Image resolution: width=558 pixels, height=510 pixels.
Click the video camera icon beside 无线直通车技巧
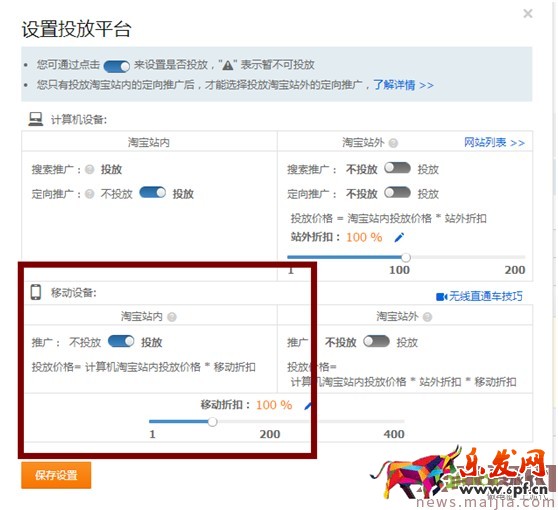point(441,296)
